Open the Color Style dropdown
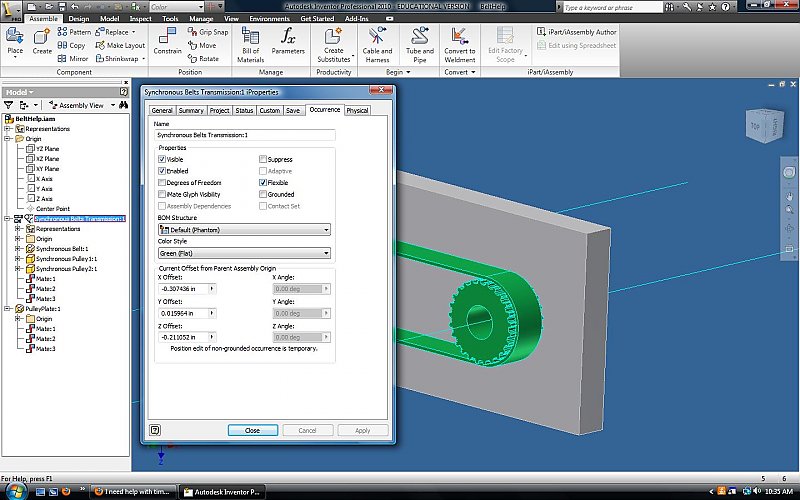The height and width of the screenshot is (500, 800). pyautogui.click(x=244, y=253)
